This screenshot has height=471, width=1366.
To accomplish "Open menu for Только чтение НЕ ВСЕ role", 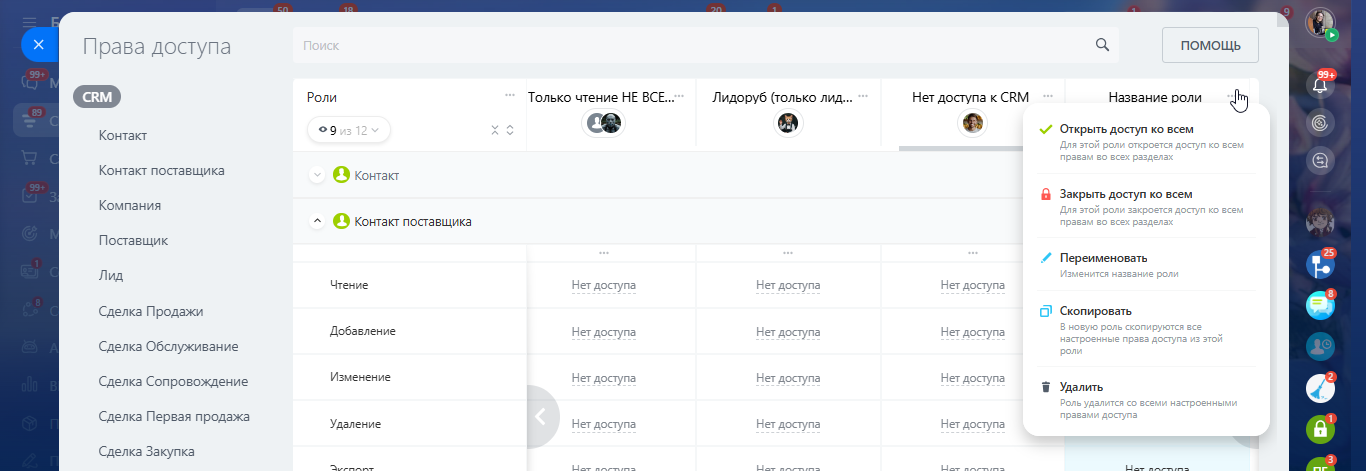I will (679, 95).
